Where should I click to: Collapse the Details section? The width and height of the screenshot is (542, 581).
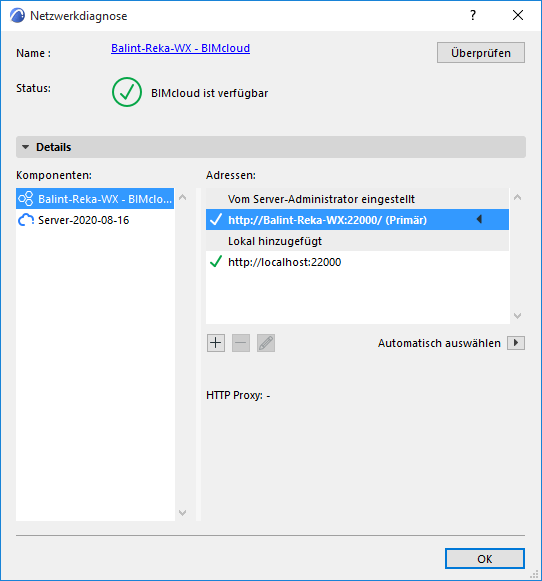[x=26, y=147]
